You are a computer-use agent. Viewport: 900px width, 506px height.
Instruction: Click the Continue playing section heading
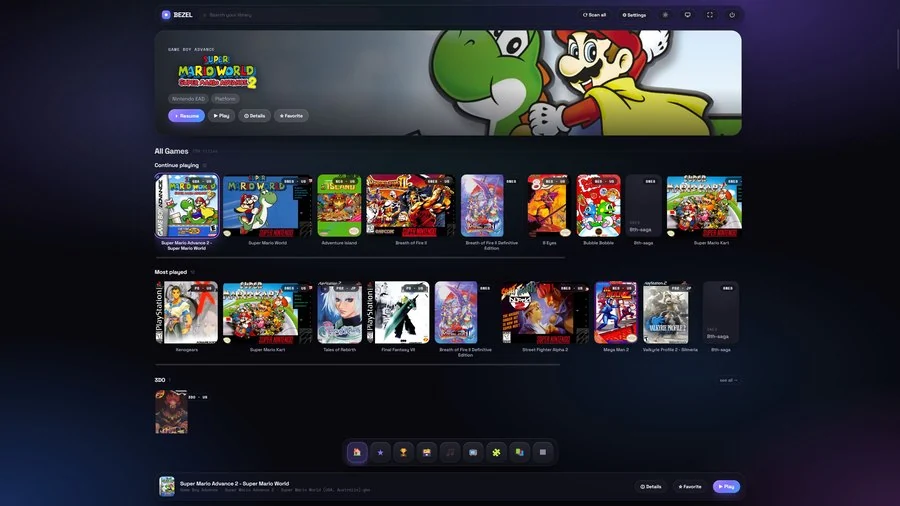tap(176, 165)
